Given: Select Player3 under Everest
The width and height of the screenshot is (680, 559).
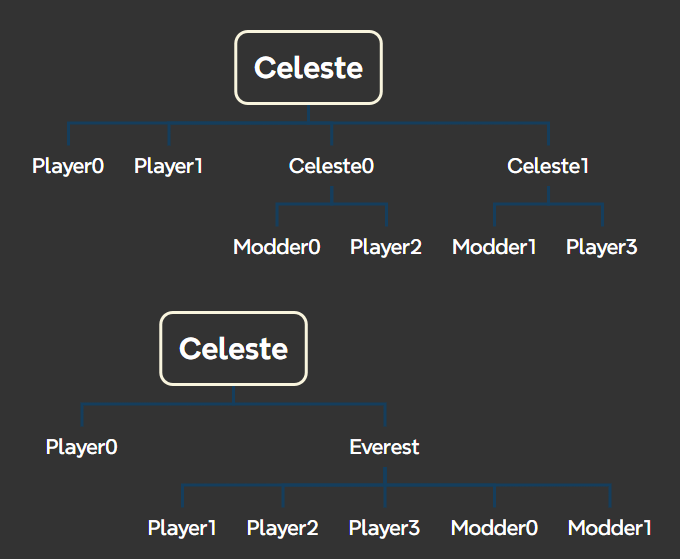Looking at the screenshot, I should (x=385, y=527).
